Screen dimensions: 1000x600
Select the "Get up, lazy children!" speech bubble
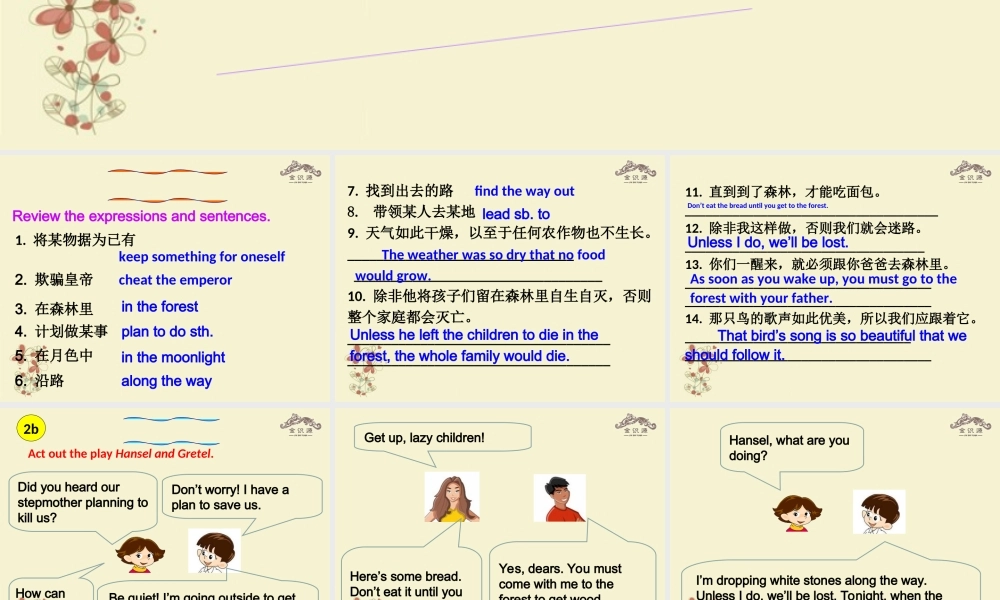tap(441, 438)
